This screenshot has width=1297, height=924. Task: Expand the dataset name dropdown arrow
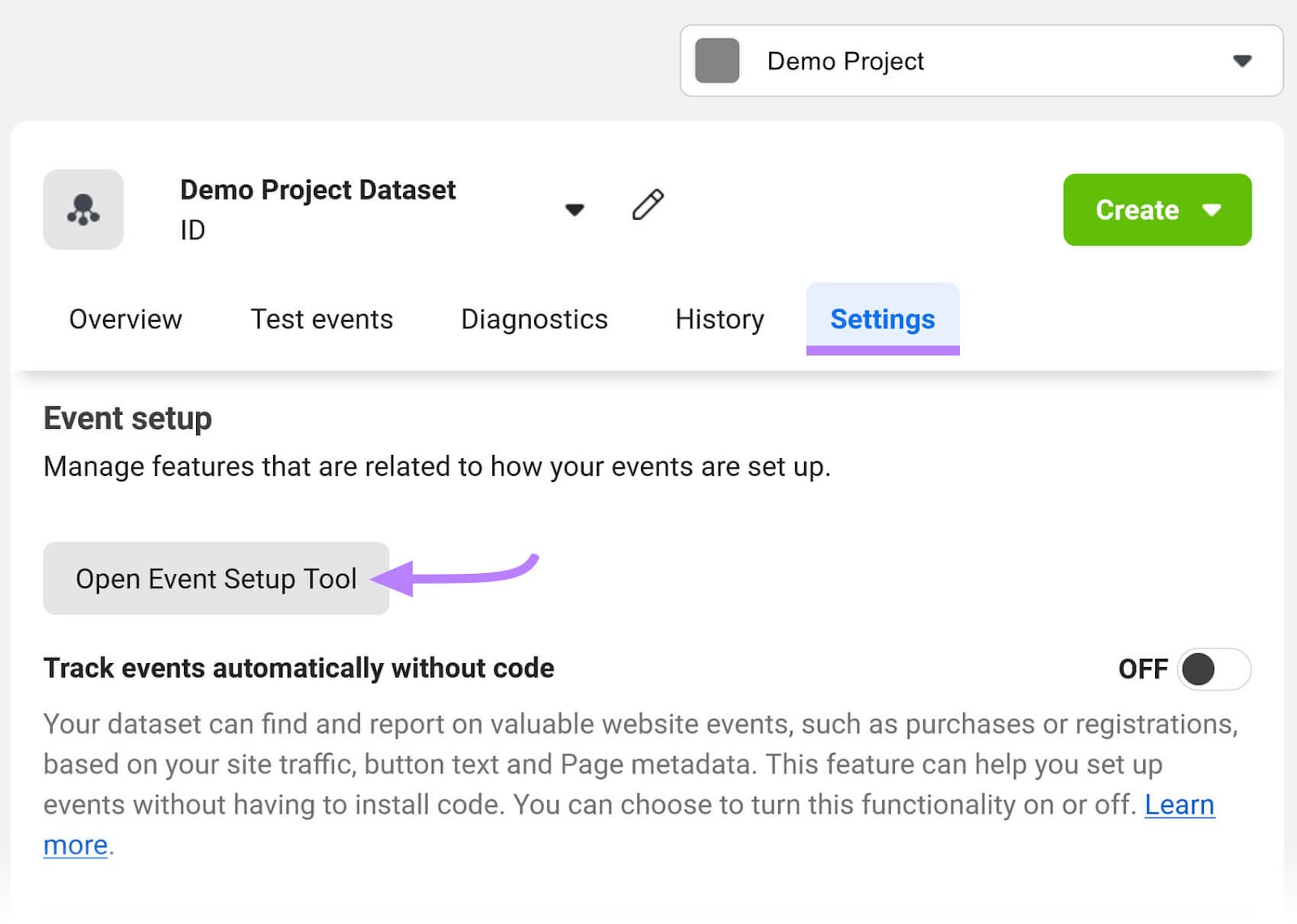(x=574, y=210)
